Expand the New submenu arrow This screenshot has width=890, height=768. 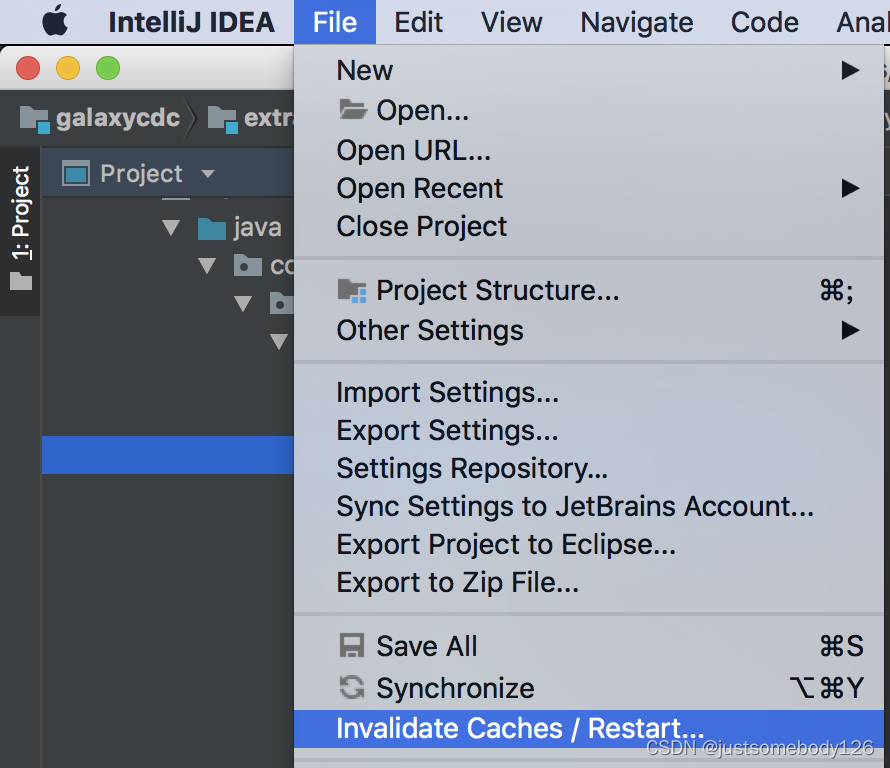click(x=850, y=70)
